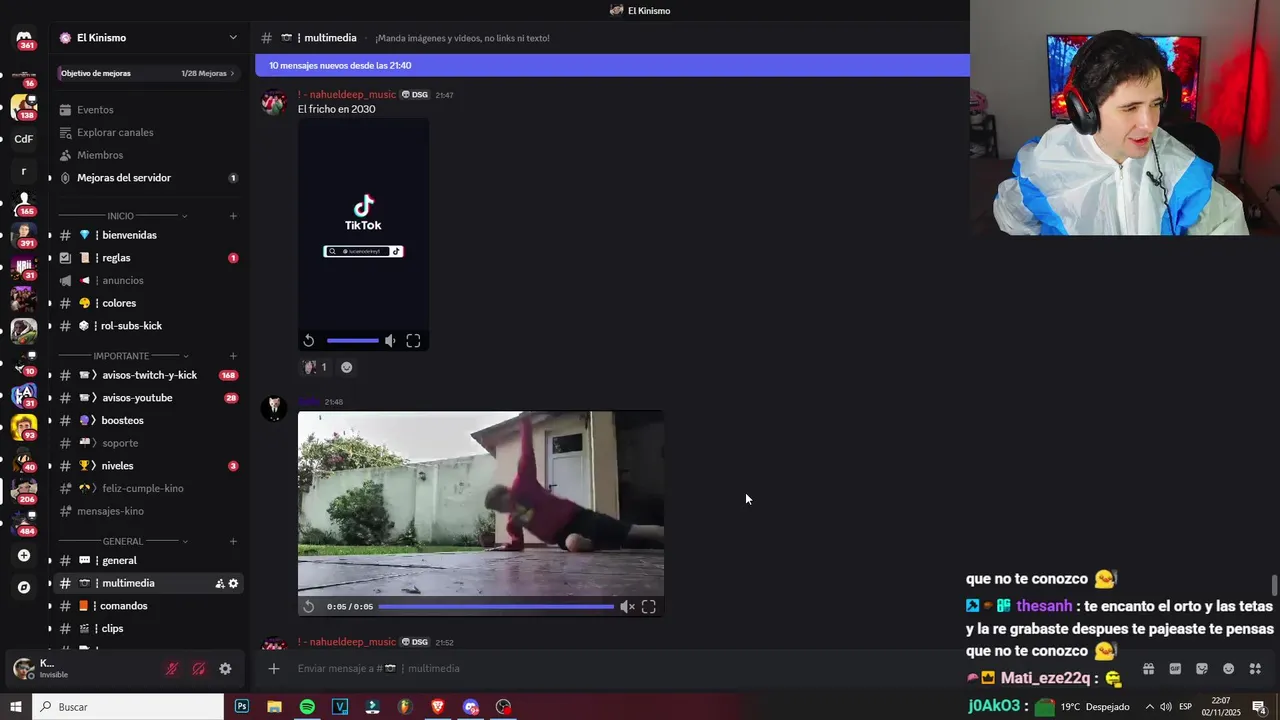Add a reaction with the smiley icon

point(346,367)
